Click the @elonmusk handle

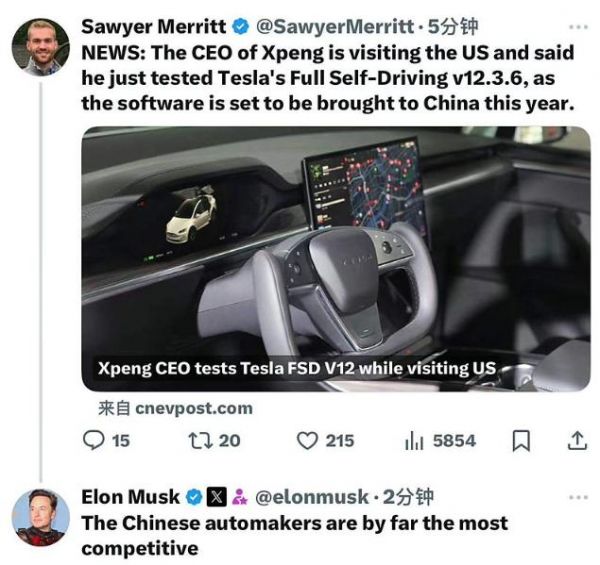pyautogui.click(x=312, y=497)
